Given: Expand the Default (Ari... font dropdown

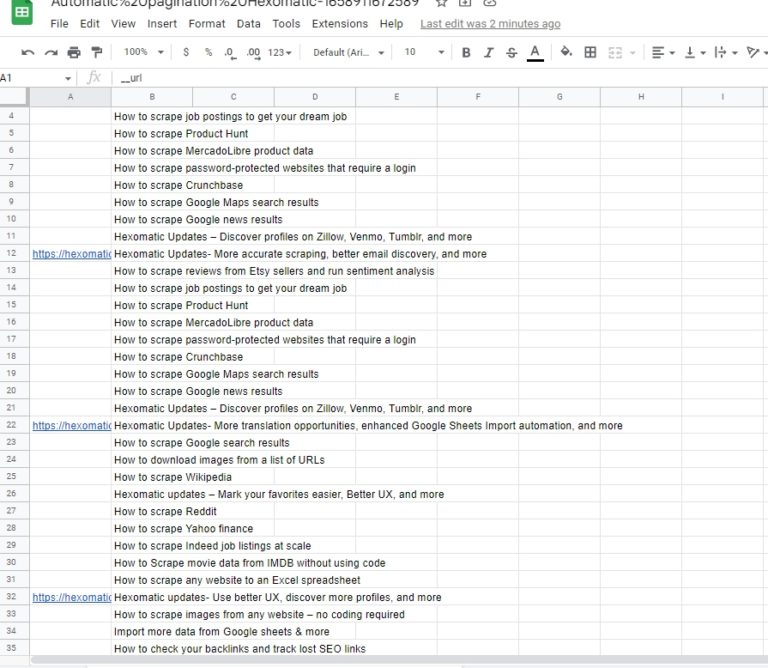Looking at the screenshot, I should click(347, 52).
